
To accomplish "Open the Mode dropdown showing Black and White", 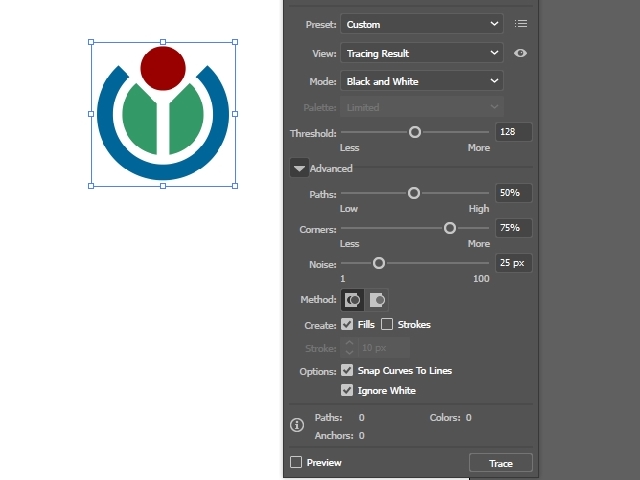I will click(422, 81).
